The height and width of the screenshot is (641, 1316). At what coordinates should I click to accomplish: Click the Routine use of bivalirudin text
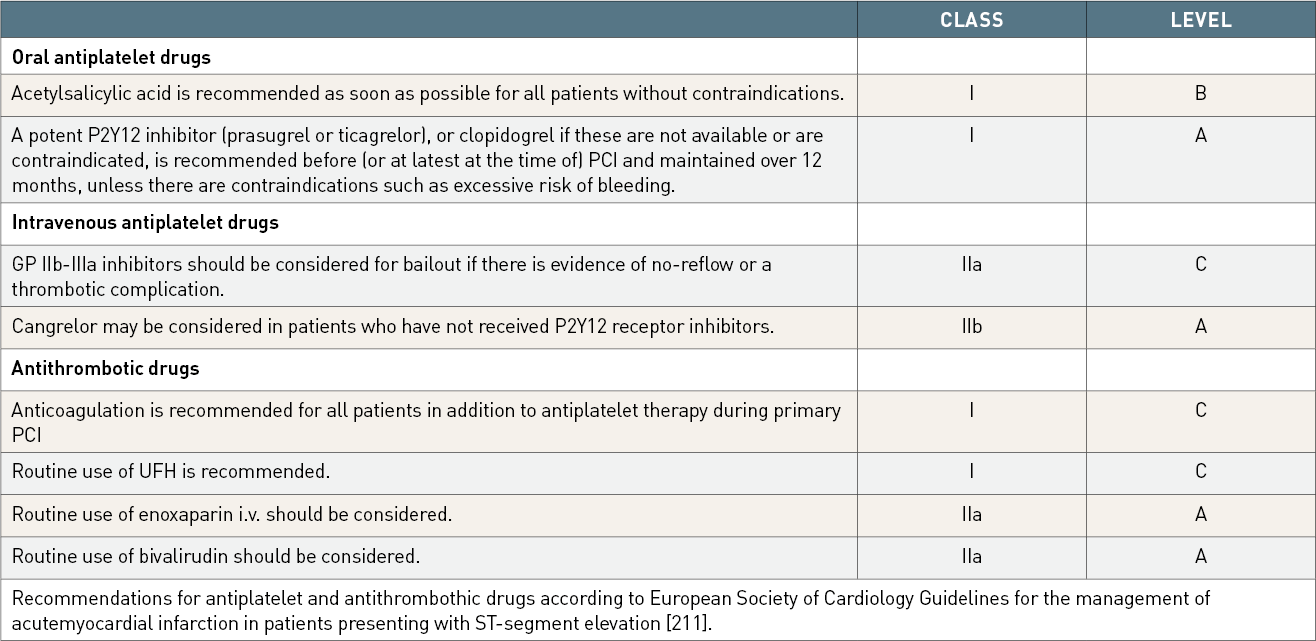coord(216,556)
